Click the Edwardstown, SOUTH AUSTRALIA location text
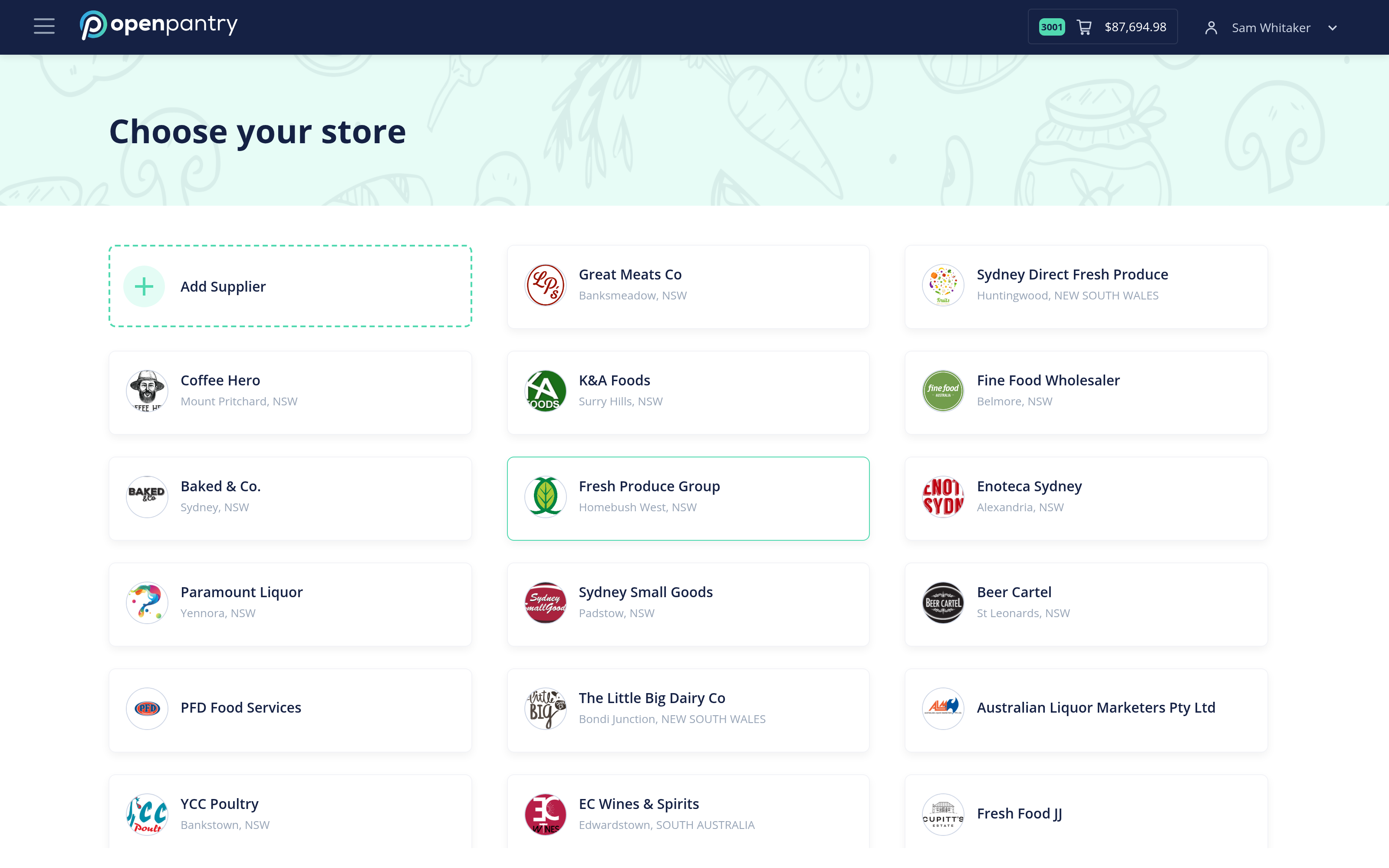 (x=666, y=824)
